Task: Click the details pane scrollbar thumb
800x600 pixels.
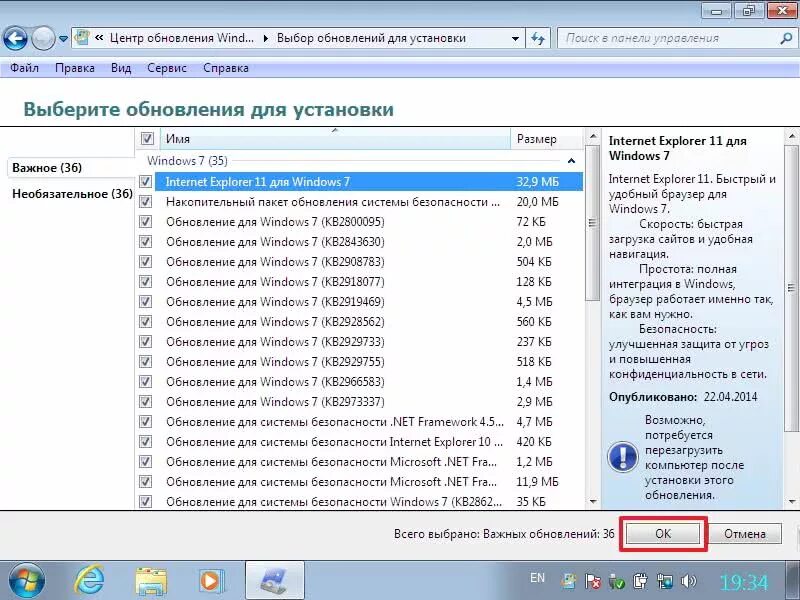Action: [791, 288]
